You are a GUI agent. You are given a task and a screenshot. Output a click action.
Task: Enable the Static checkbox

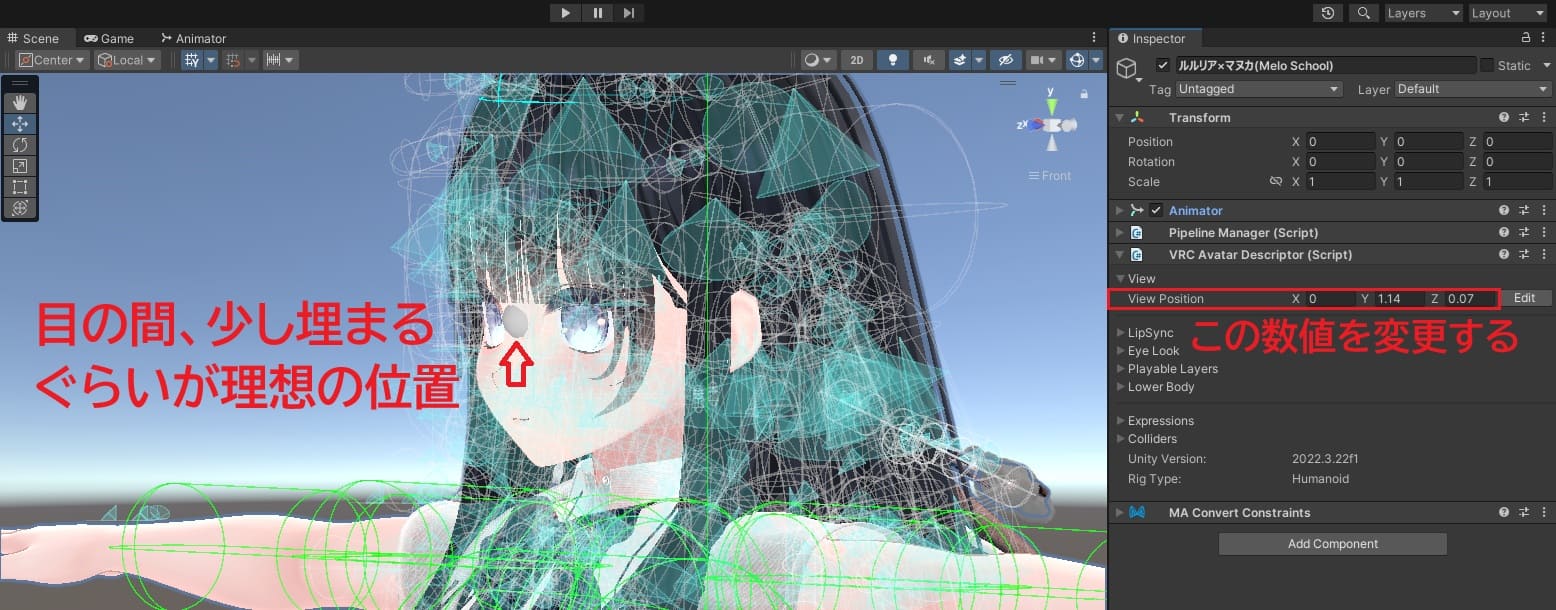tap(1487, 65)
